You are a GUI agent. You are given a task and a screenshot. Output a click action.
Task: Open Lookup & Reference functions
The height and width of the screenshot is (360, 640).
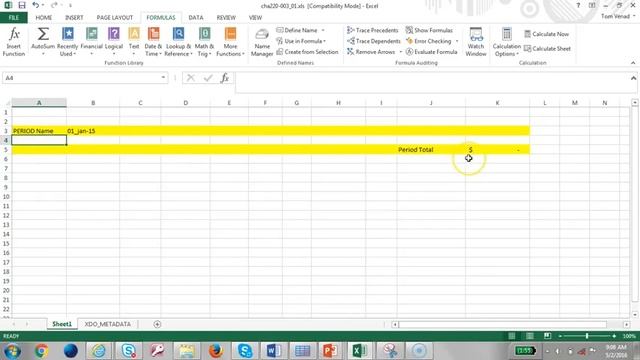(x=178, y=41)
